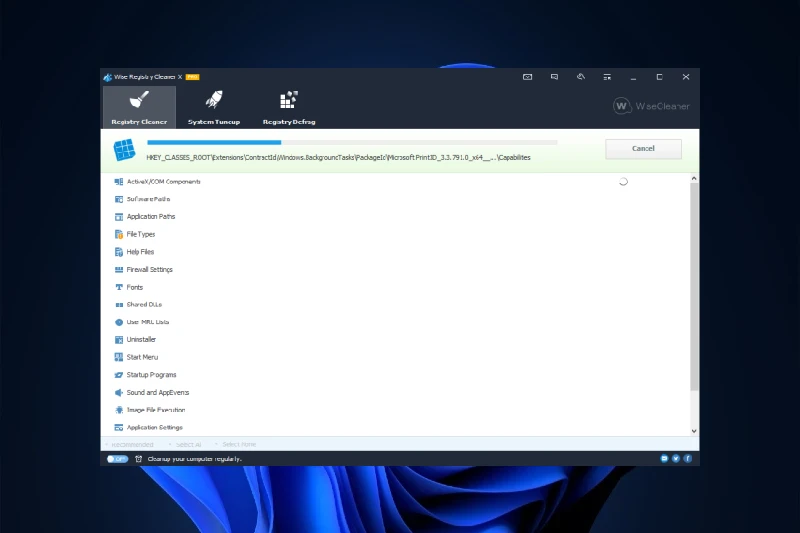Screen dimensions: 800x533
Task: Click the list scrollbar up arrow
Action: (x=694, y=179)
